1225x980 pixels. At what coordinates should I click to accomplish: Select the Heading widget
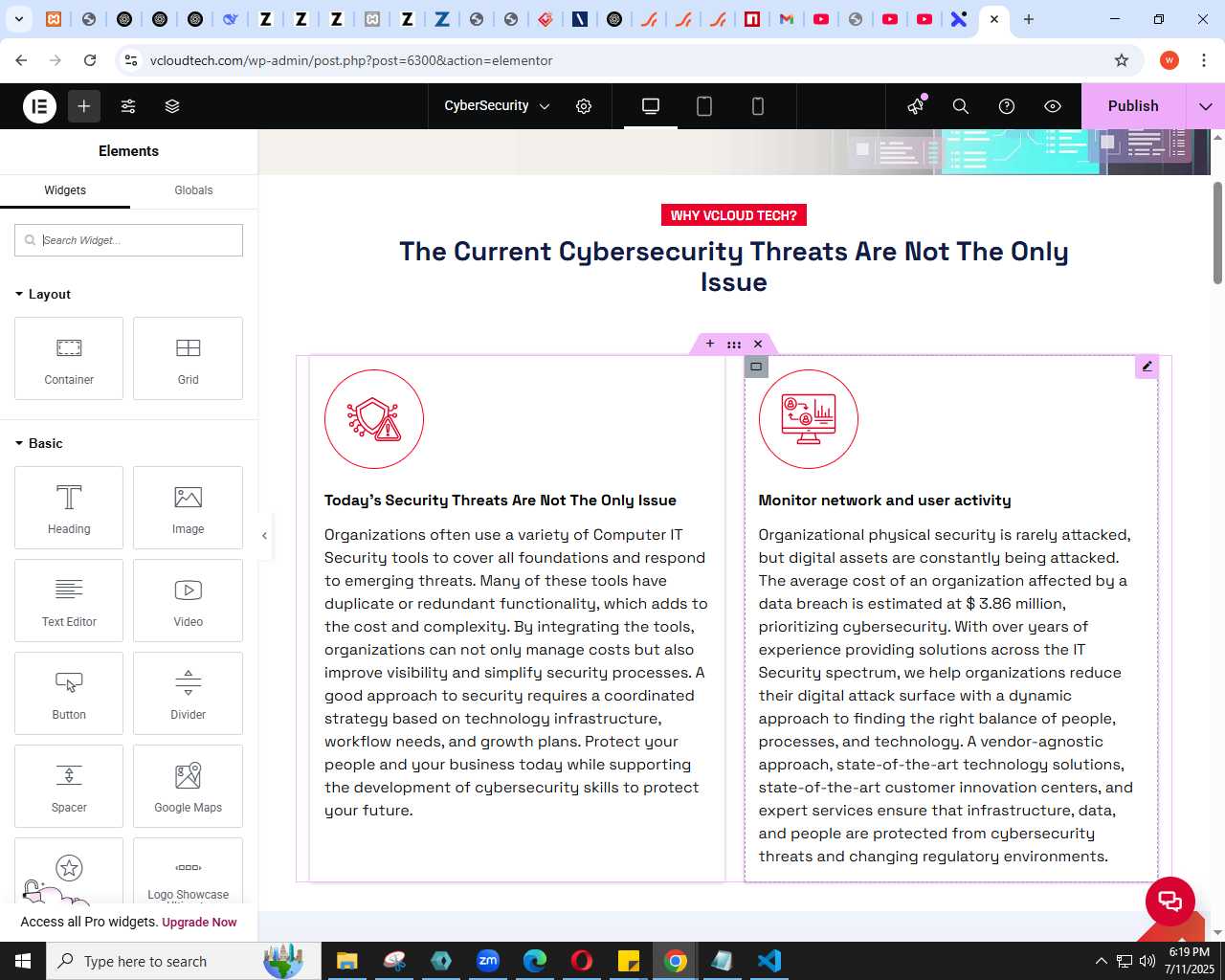(x=69, y=507)
